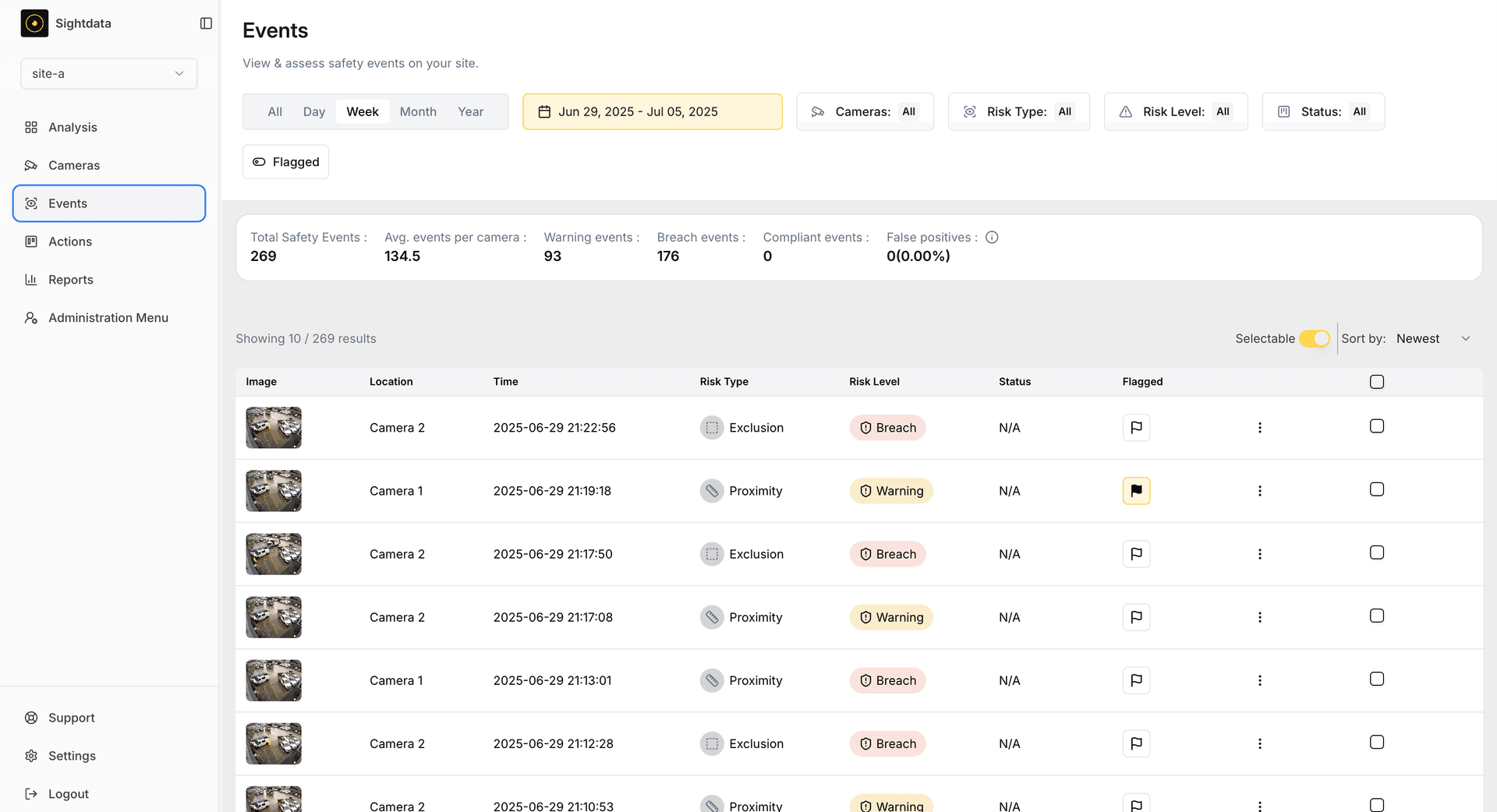Flag the 21:22:56 Exclusion event
1497x812 pixels.
1136,428
